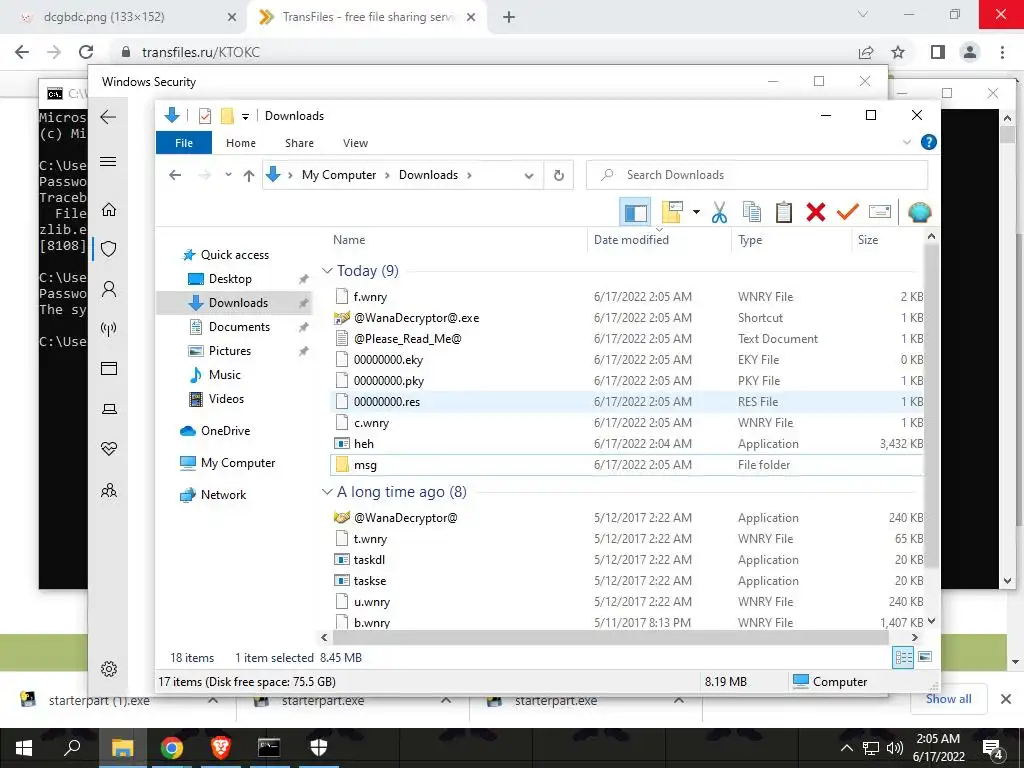Open Classic Shell settings shell icon
The width and height of the screenshot is (1024, 768).
920,212
